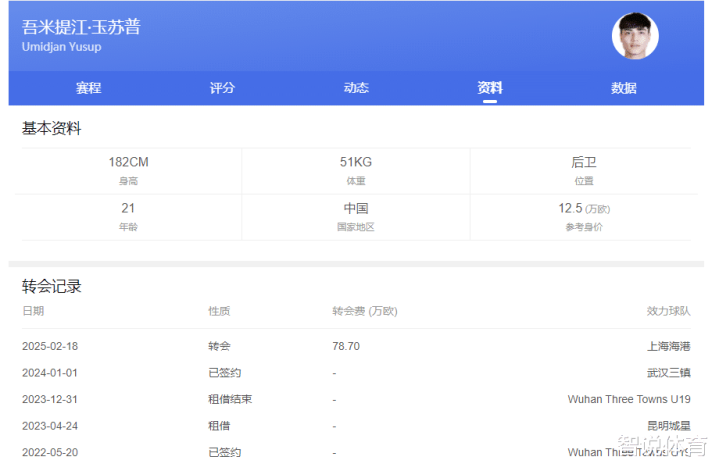The width and height of the screenshot is (719, 471).
Task: Click the 国家地区 label
Action: pyautogui.click(x=356, y=227)
